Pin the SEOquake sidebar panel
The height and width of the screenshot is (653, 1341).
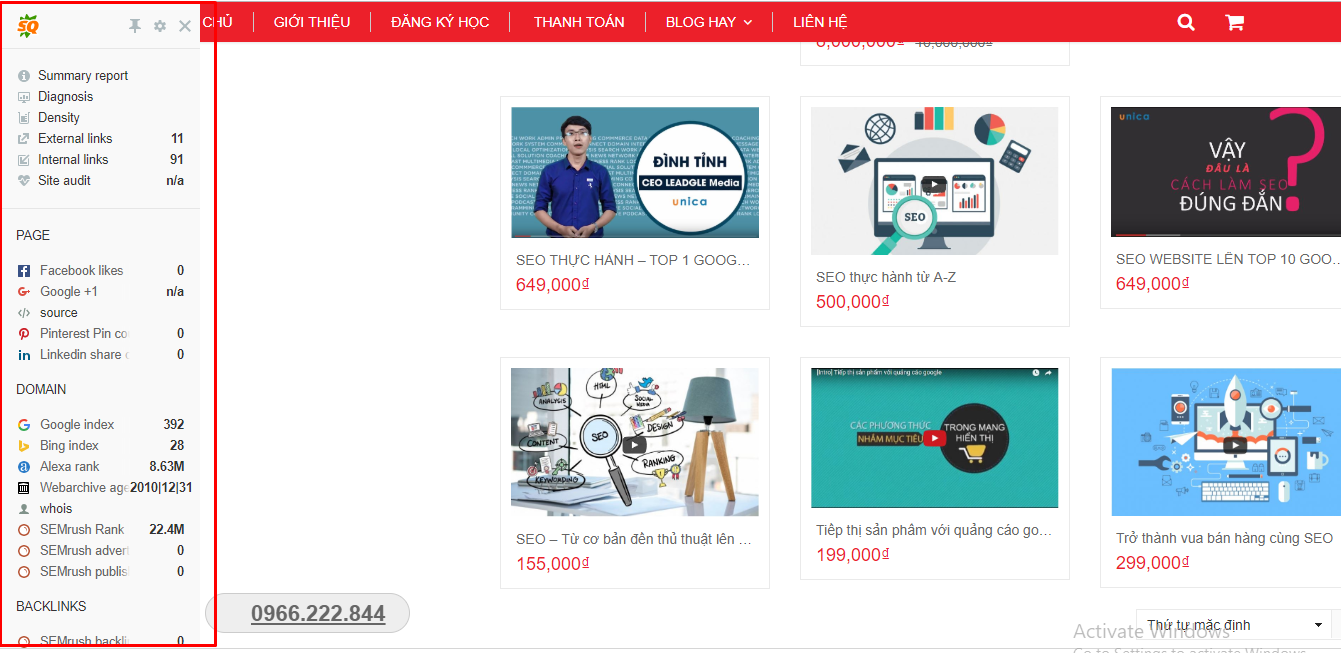click(135, 26)
